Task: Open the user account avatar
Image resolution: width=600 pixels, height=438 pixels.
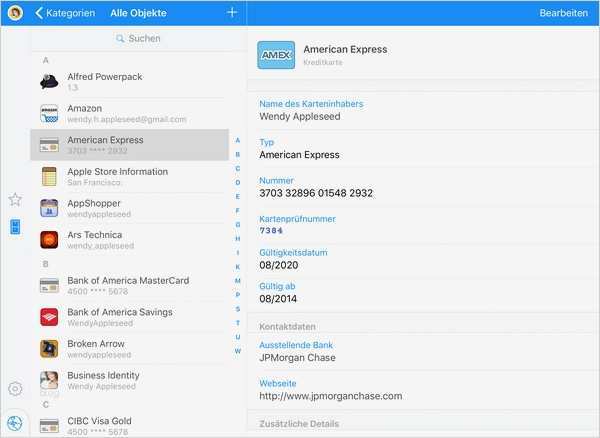Action: (x=15, y=13)
